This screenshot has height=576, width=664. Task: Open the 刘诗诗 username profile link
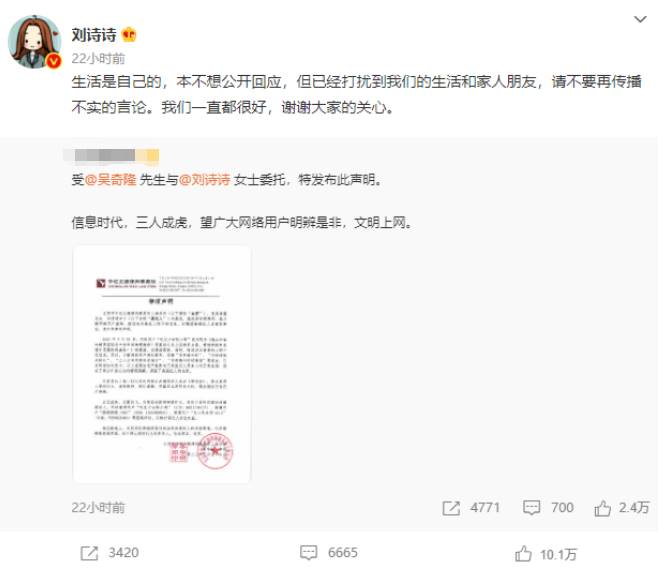[x=94, y=35]
